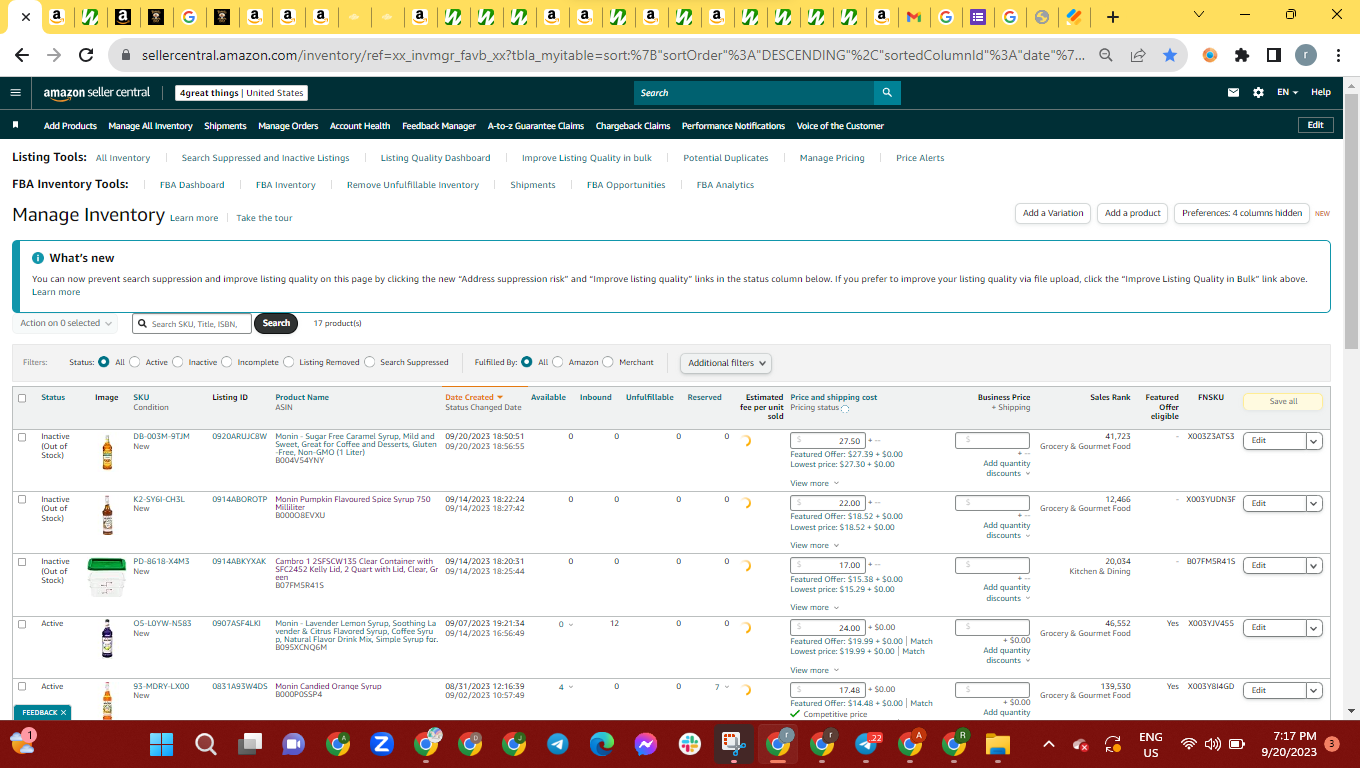
Task: Reload the page with browser refresh
Action: tap(86, 56)
